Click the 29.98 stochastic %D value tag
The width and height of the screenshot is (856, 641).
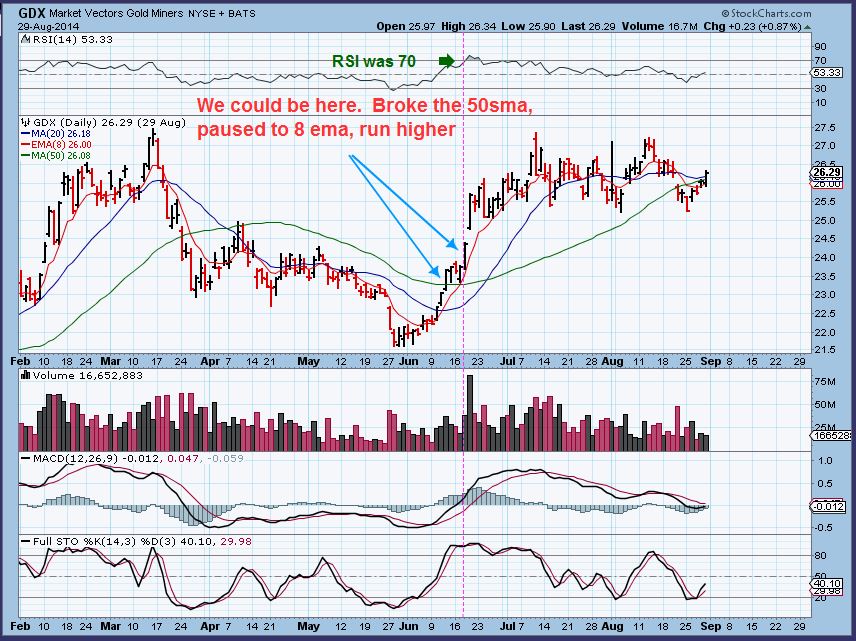point(829,591)
